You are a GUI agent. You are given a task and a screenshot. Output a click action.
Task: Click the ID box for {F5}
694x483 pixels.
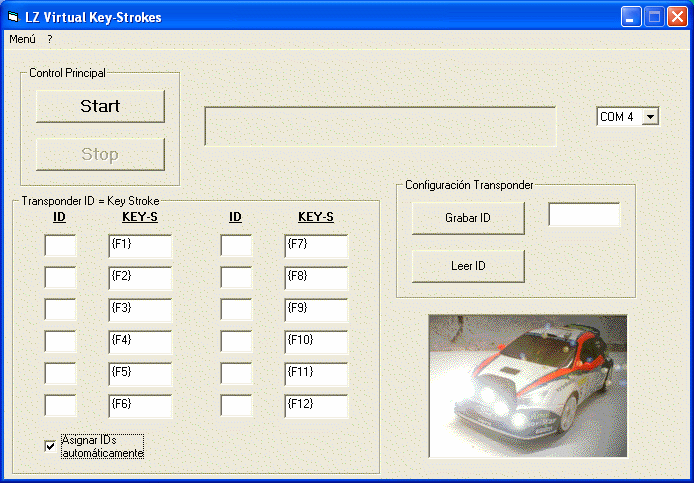(x=60, y=374)
